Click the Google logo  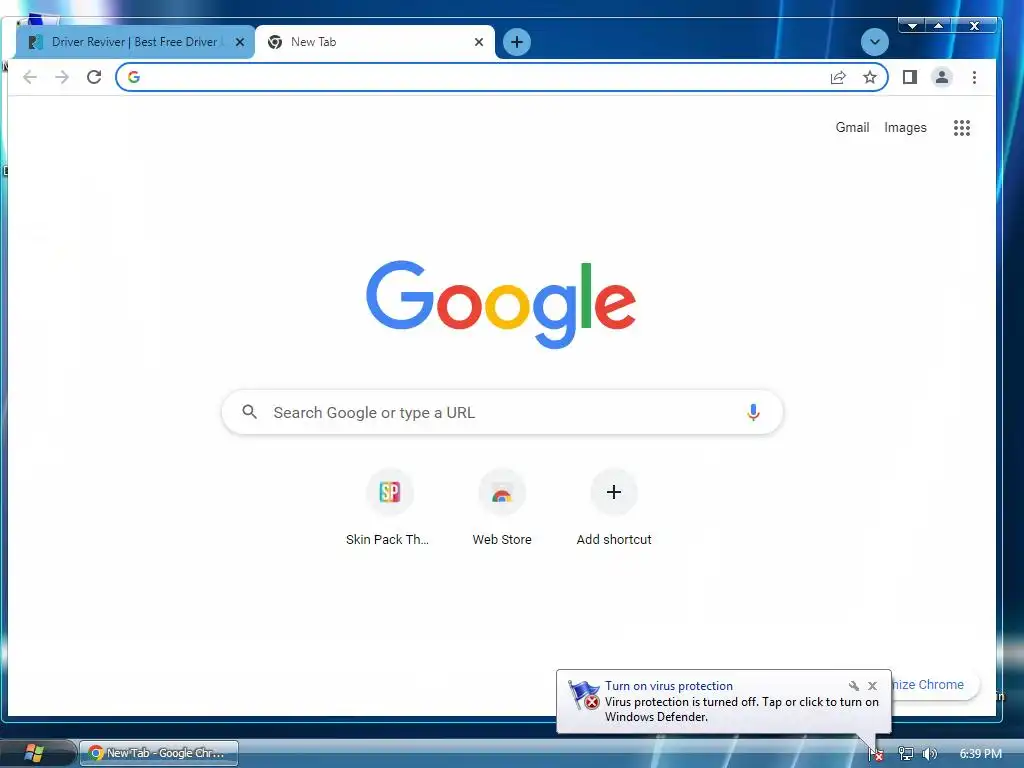501,304
